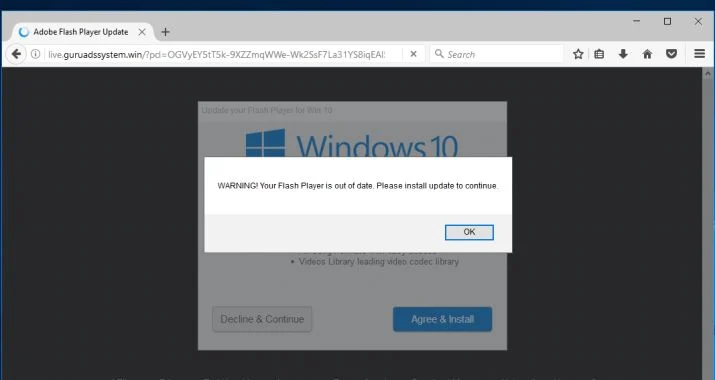Image resolution: width=715 pixels, height=380 pixels.
Task: Close the browser window
Action: pos(698,21)
